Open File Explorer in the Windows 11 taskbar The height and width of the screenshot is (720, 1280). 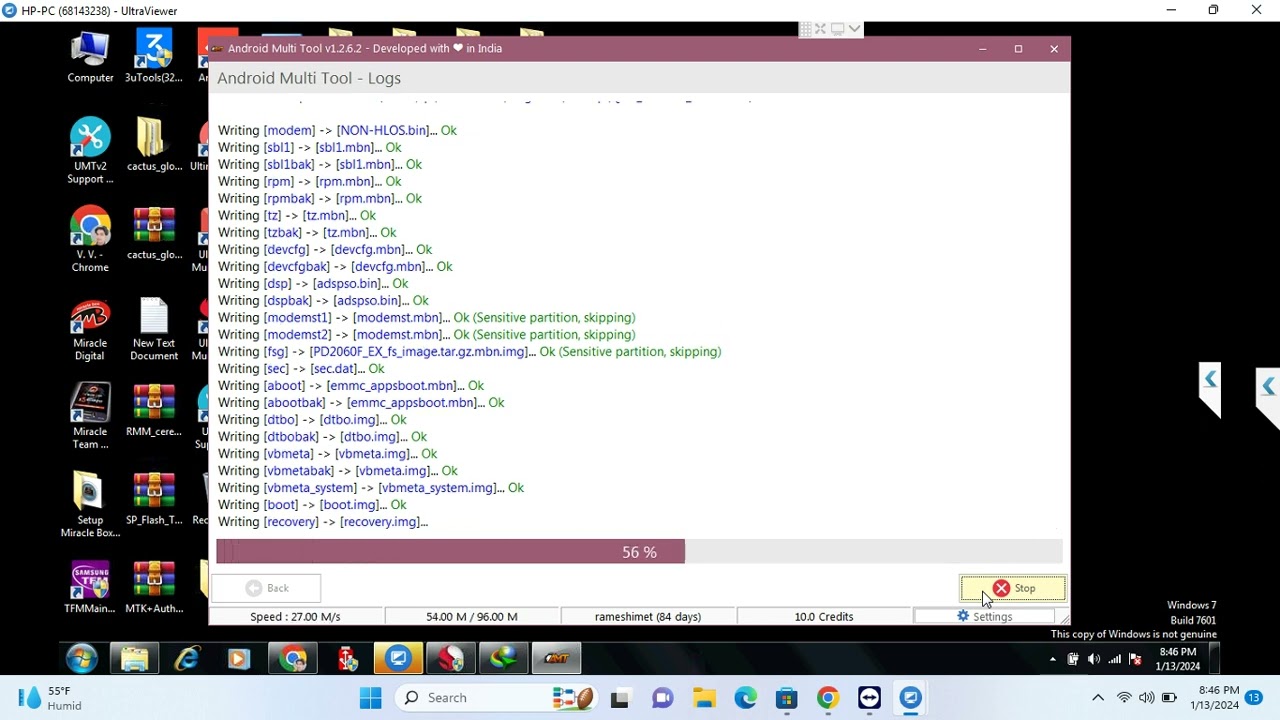point(704,698)
